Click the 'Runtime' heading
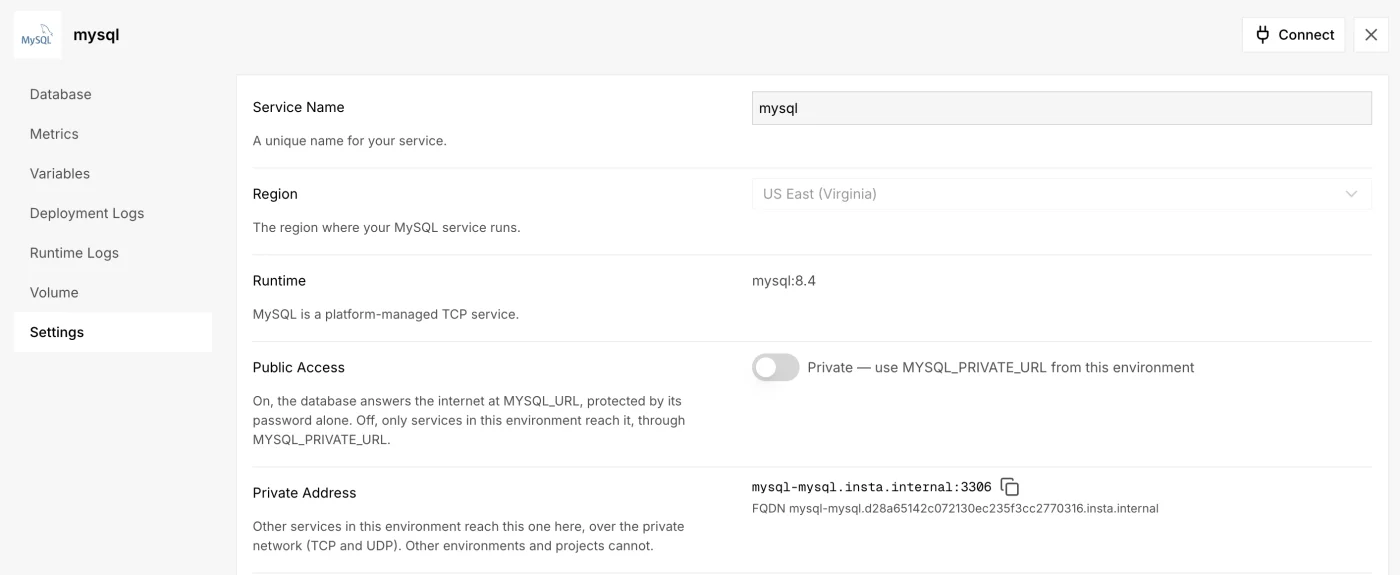The height and width of the screenshot is (575, 1400). 279,281
